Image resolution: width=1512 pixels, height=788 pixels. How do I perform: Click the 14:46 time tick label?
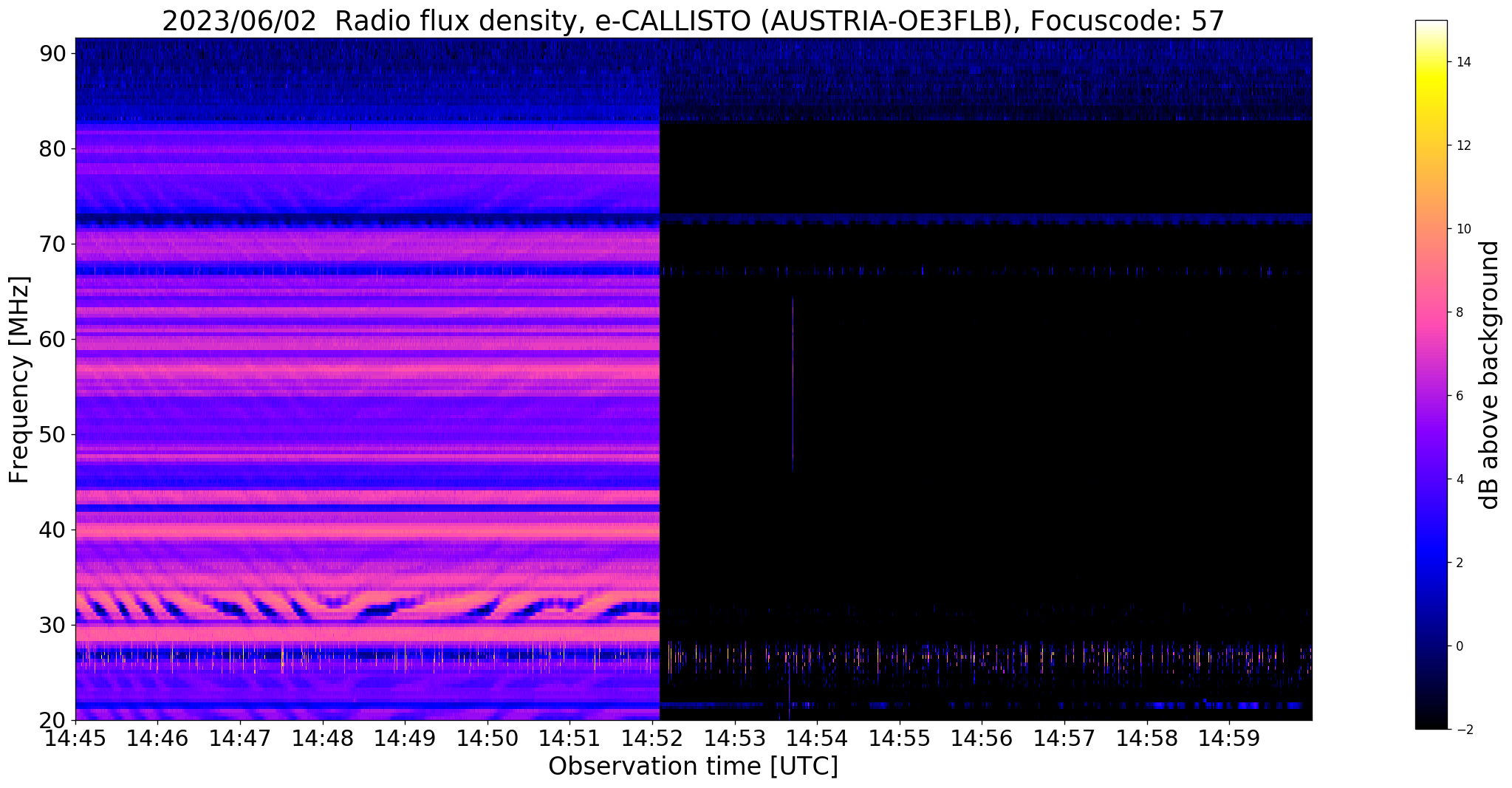157,738
